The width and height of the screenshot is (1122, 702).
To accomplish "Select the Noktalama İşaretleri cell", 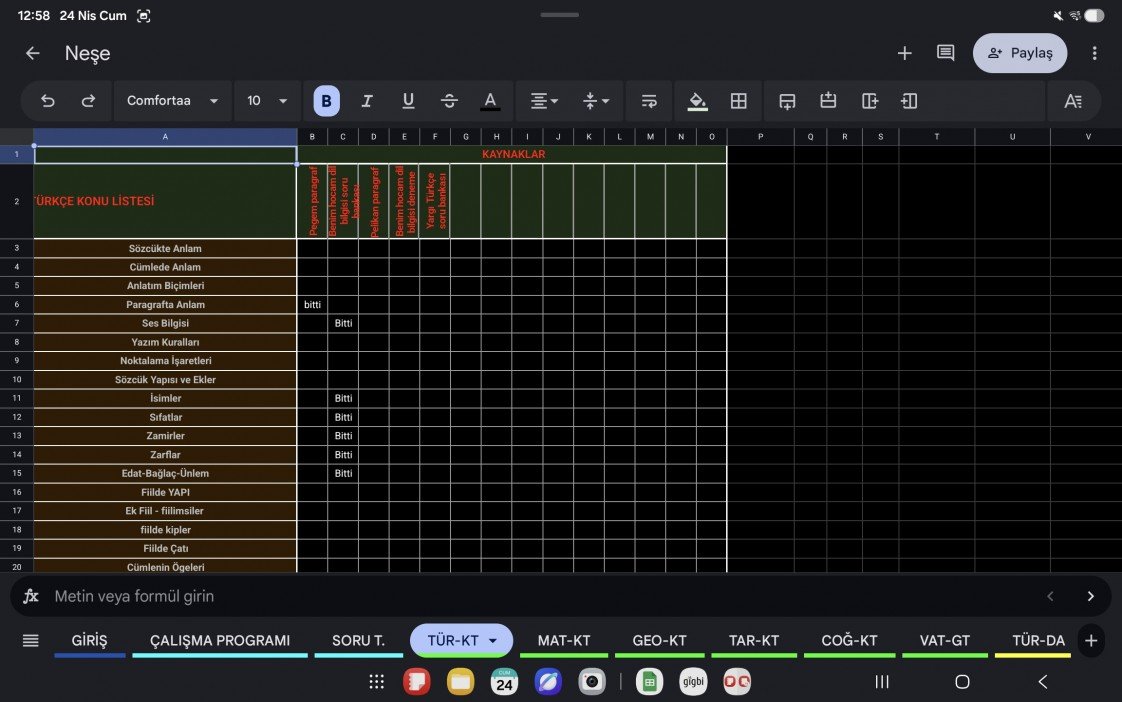I will pos(165,361).
